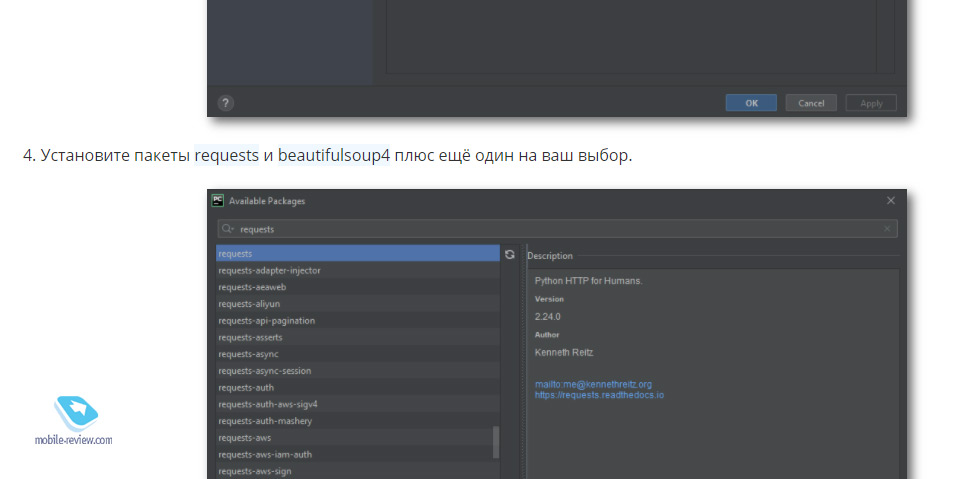Click the help question mark icon

(x=226, y=102)
